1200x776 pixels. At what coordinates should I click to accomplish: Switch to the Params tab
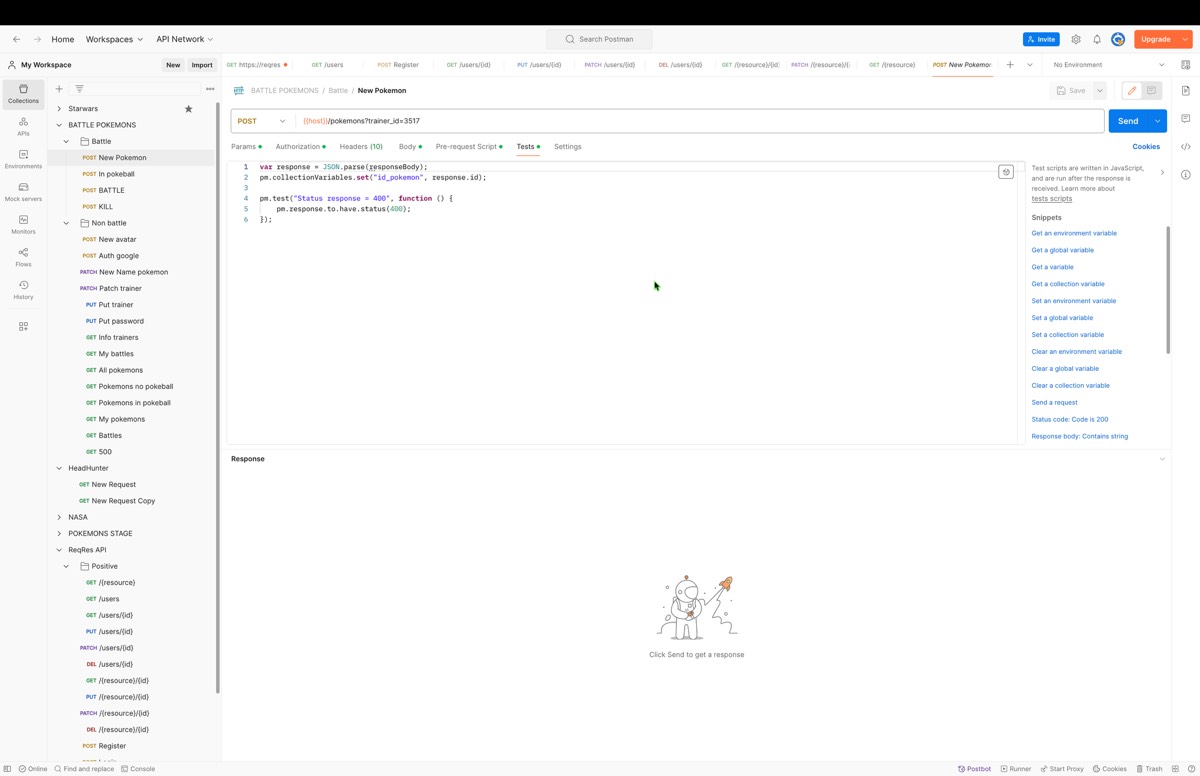click(x=246, y=147)
